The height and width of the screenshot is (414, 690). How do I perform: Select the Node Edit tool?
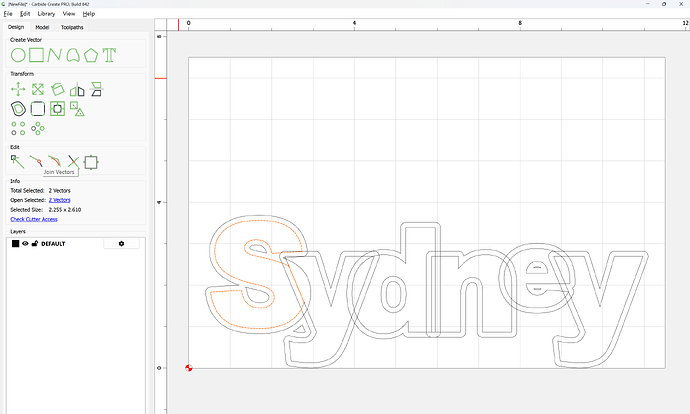17,161
